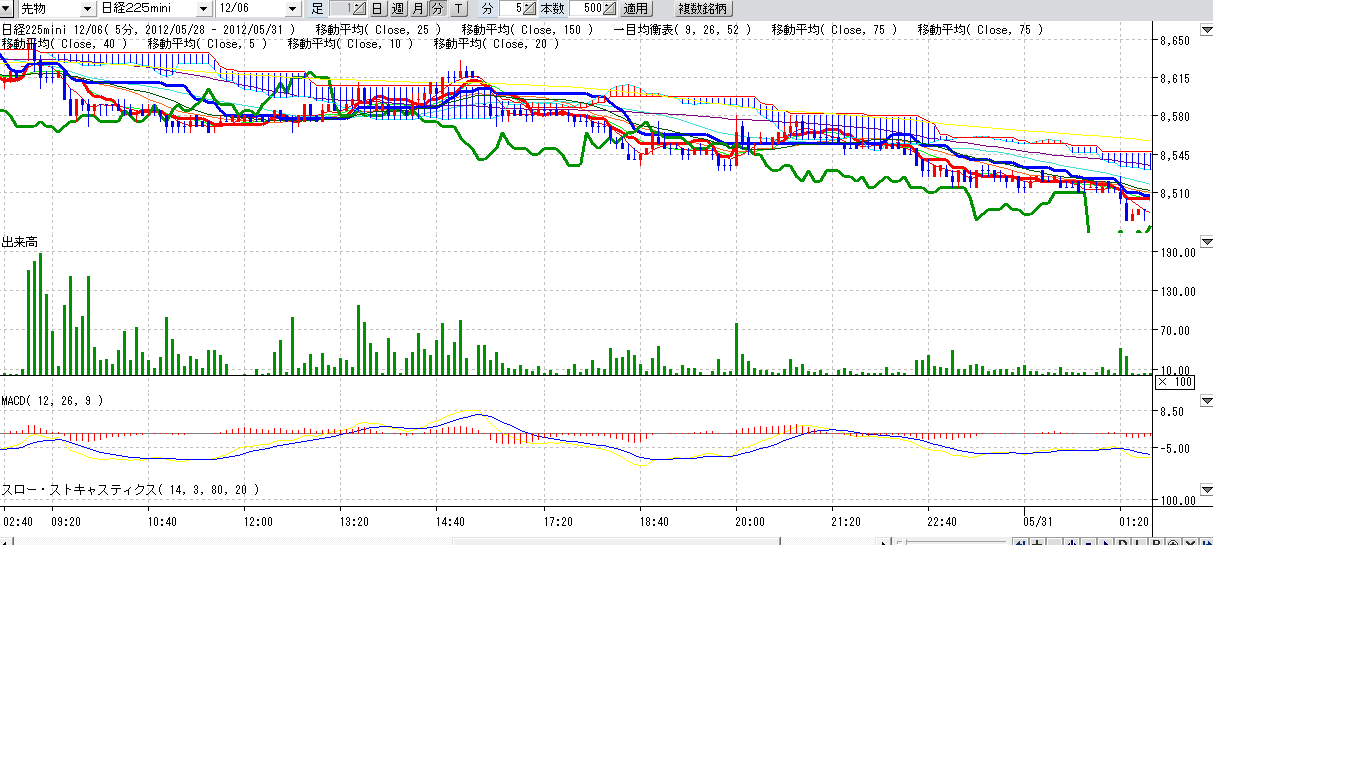Click the D icon in bottom chart toolbar

[x=1123, y=543]
